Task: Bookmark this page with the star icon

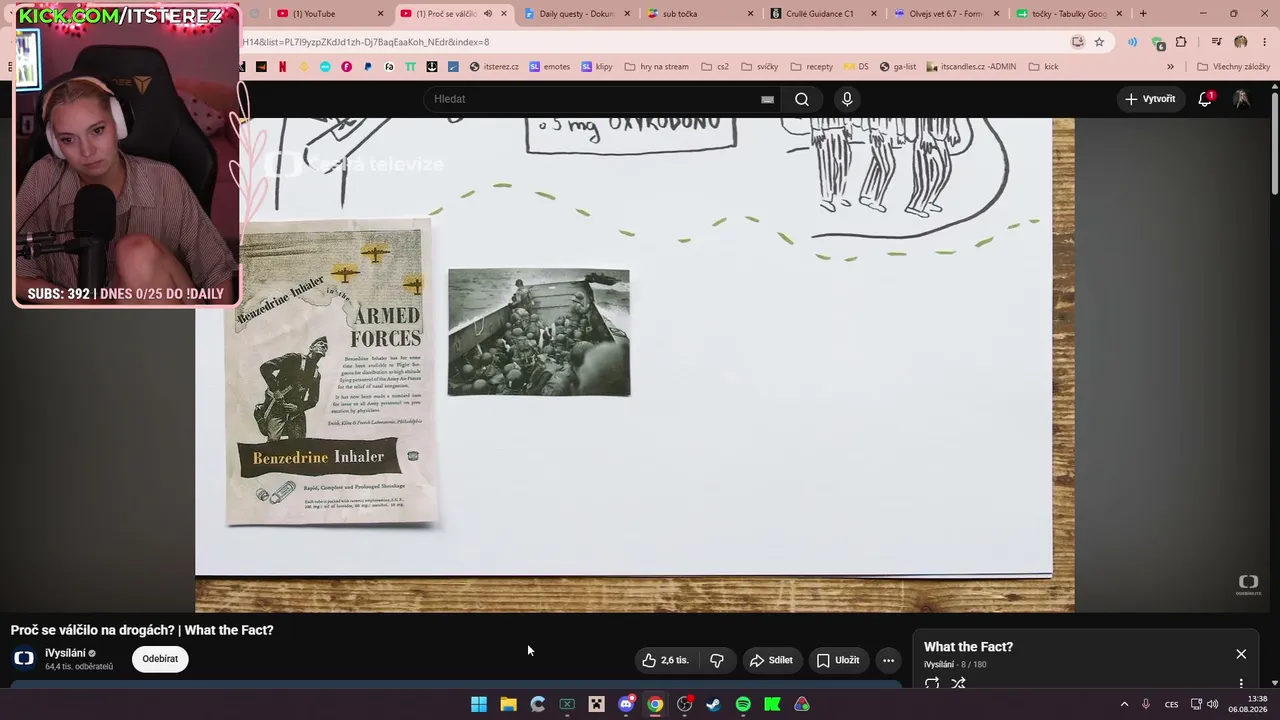Action: click(1099, 42)
